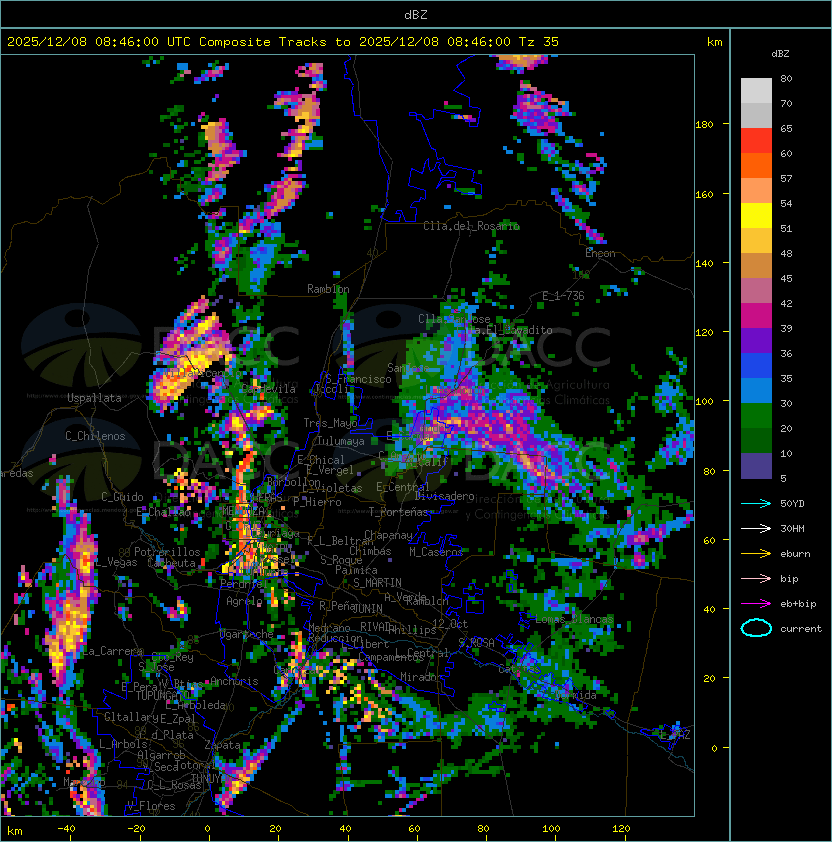Click the pink bip arrow in legend
Screen dimensions: 832x842
756,578
